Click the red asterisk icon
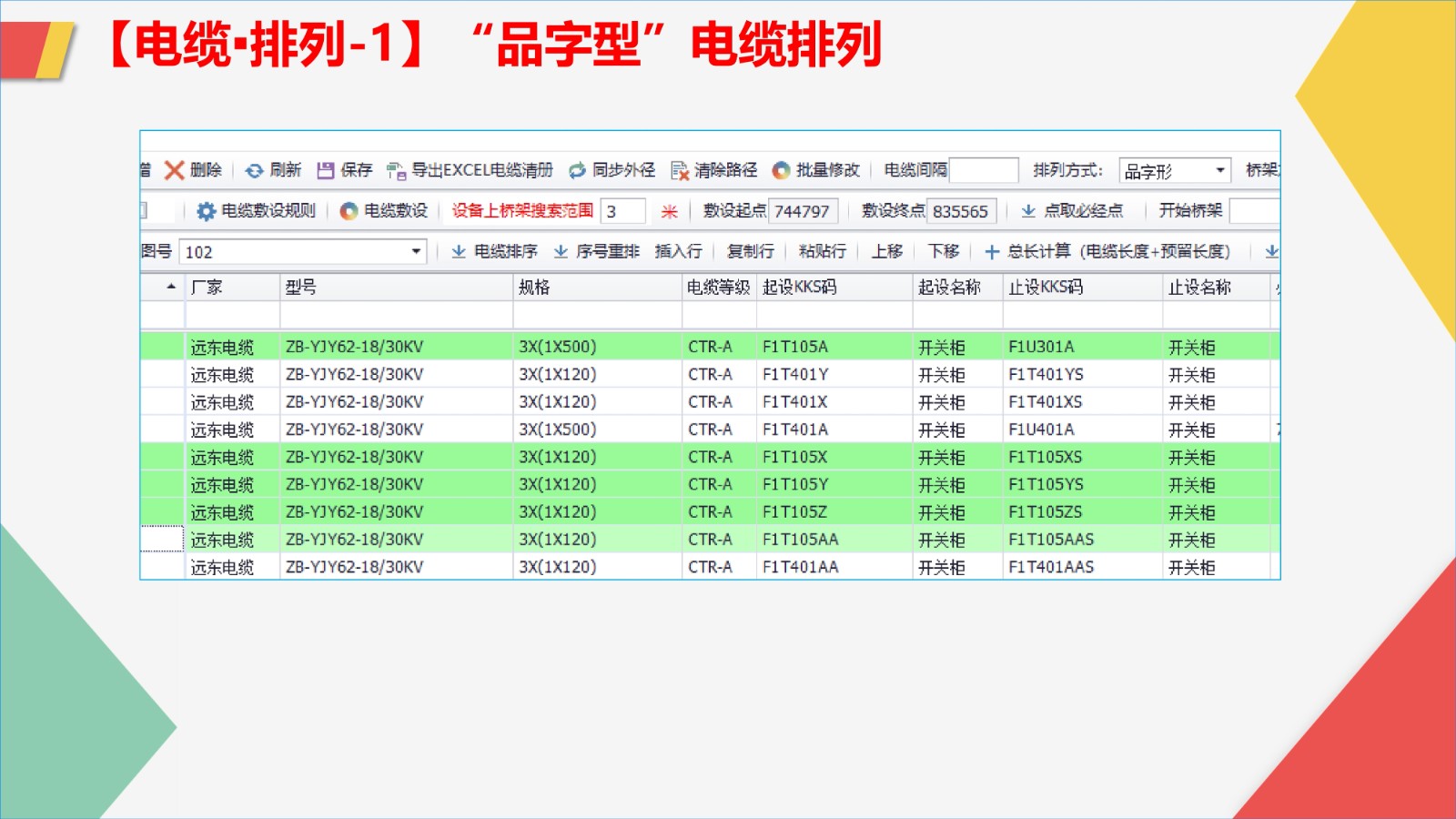 pos(669,211)
